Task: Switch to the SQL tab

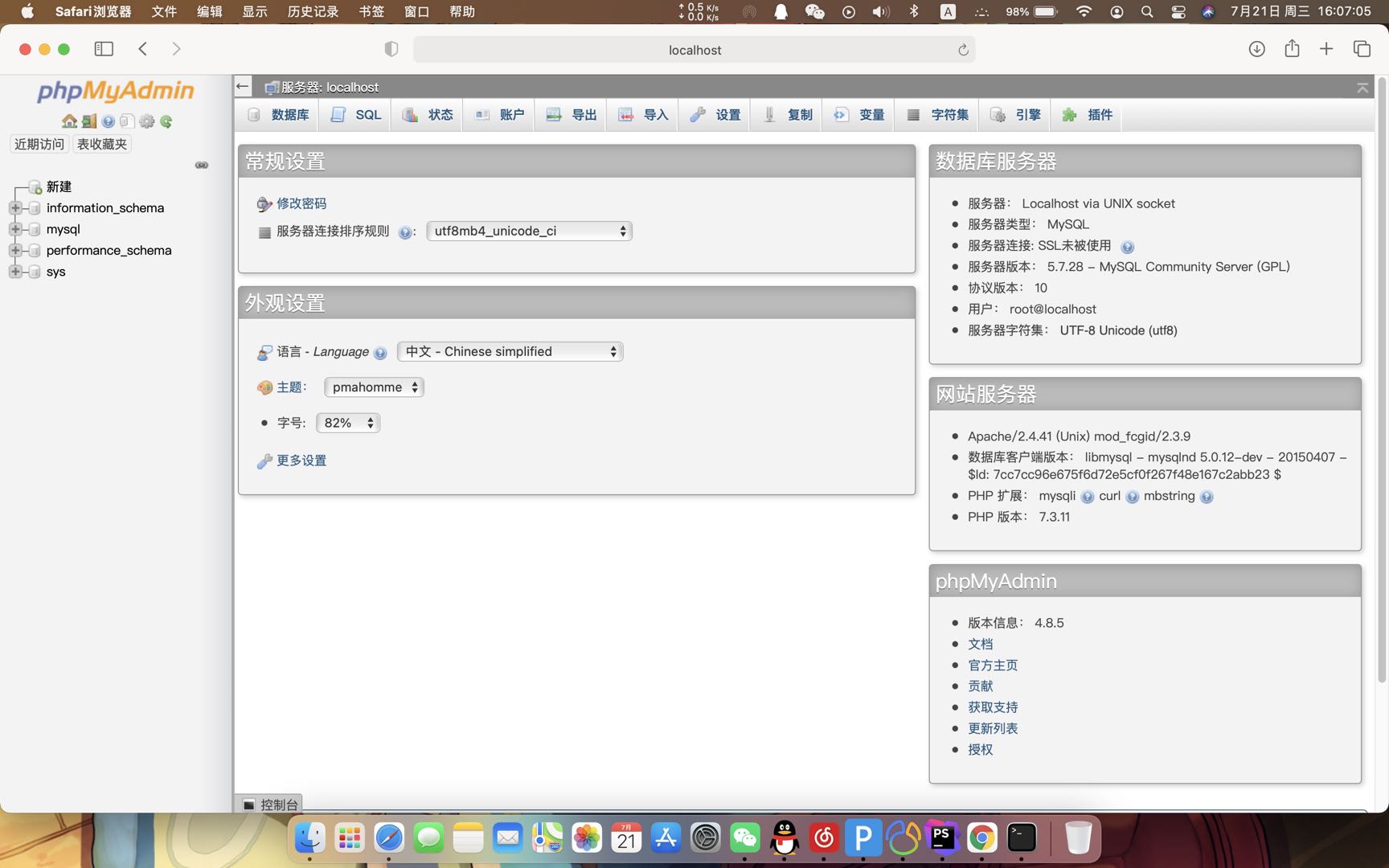Action: [x=356, y=115]
